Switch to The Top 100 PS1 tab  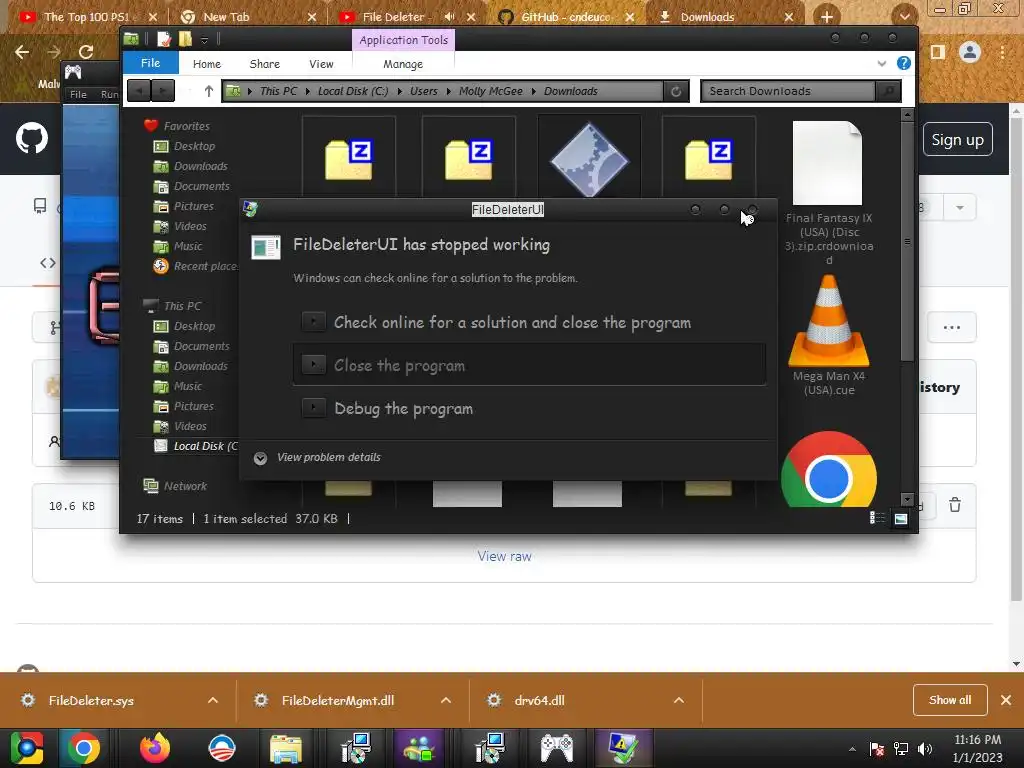(86, 17)
